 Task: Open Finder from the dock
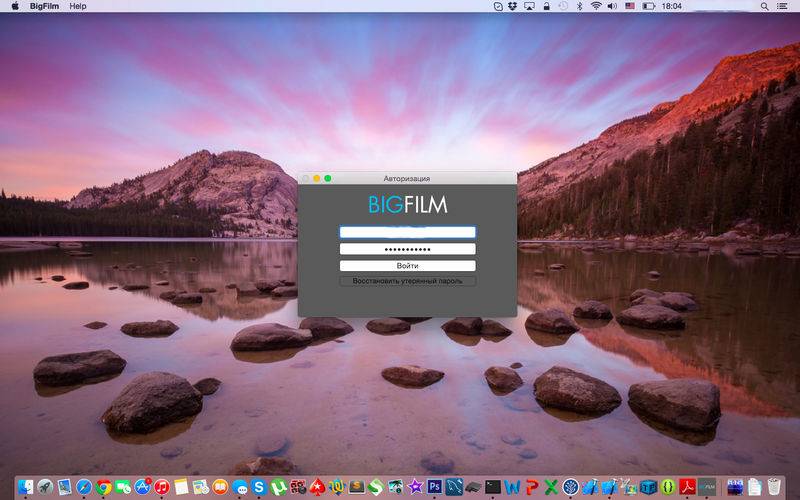tap(26, 487)
